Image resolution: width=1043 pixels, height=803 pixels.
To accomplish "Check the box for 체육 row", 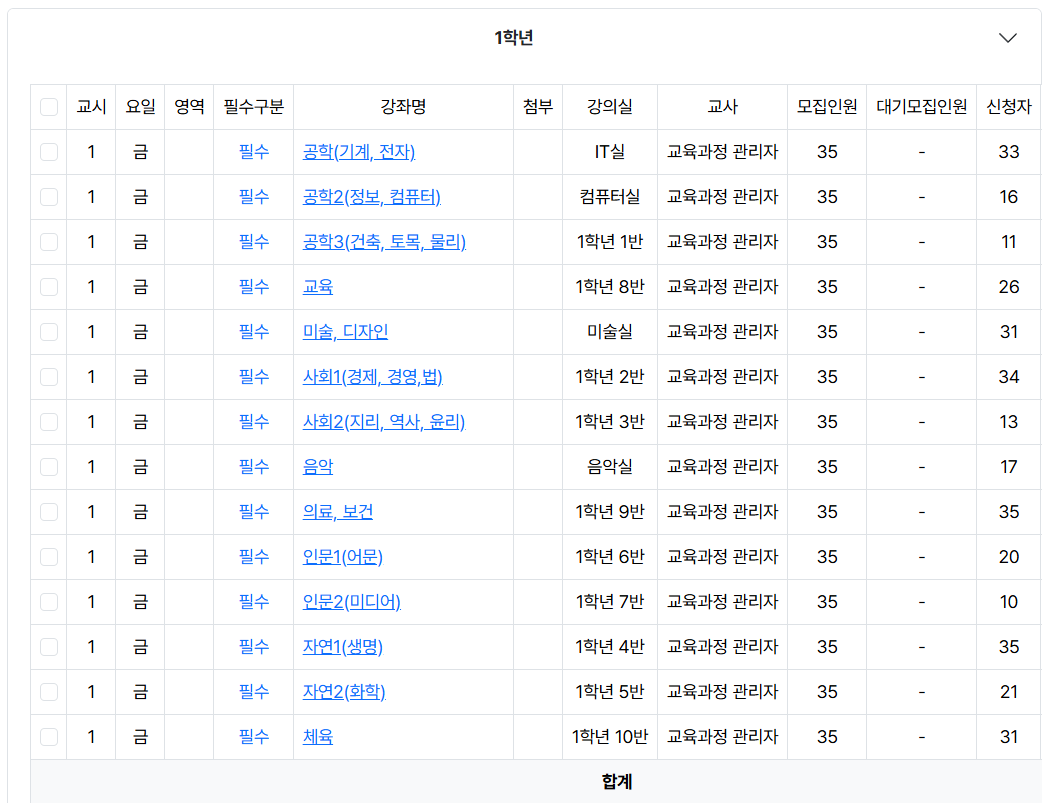I will [x=49, y=737].
